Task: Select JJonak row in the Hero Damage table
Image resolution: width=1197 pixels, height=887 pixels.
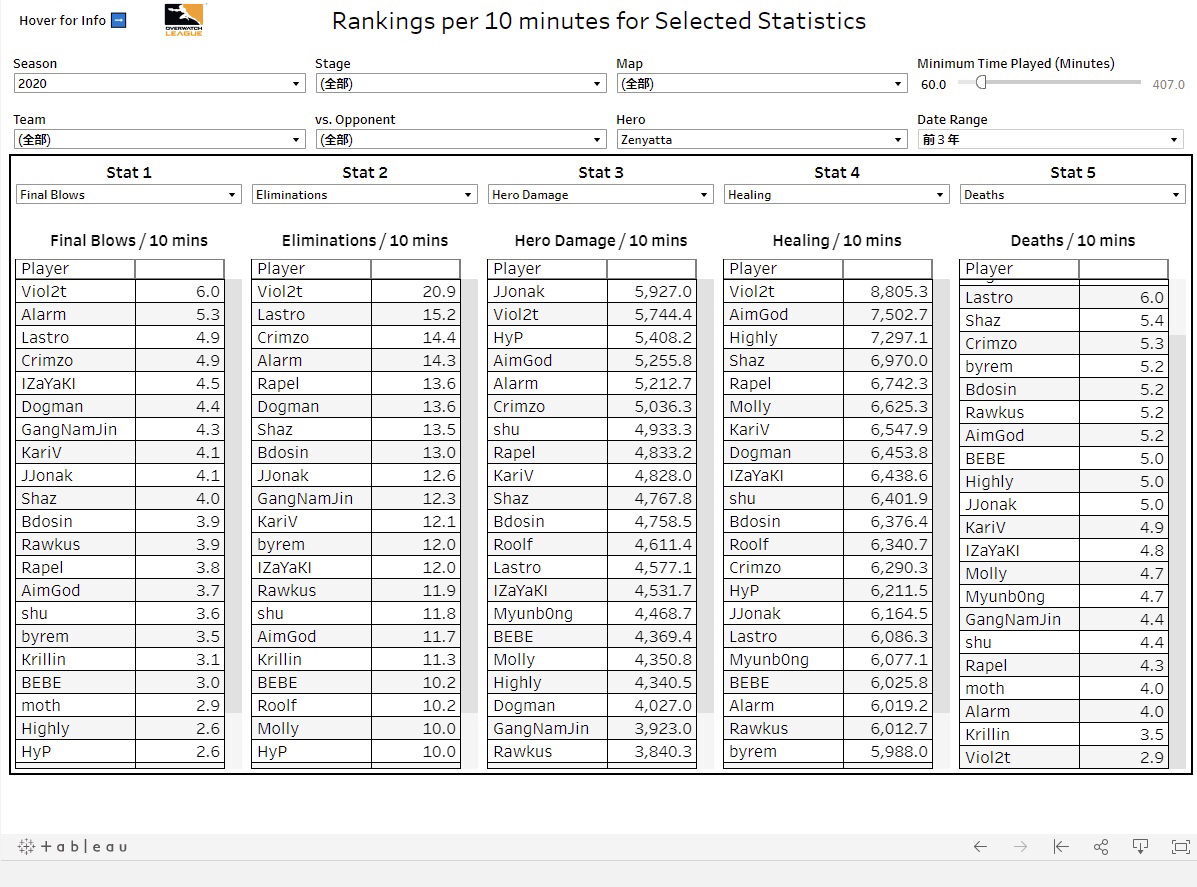Action: (520, 292)
